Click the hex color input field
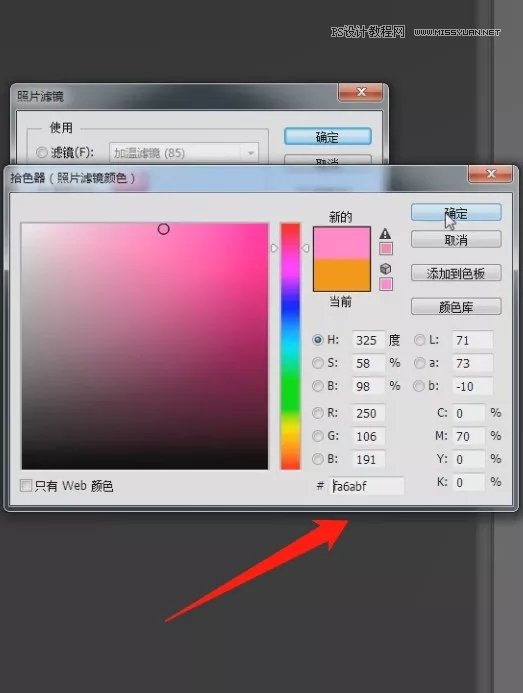523x693 pixels. point(367,486)
